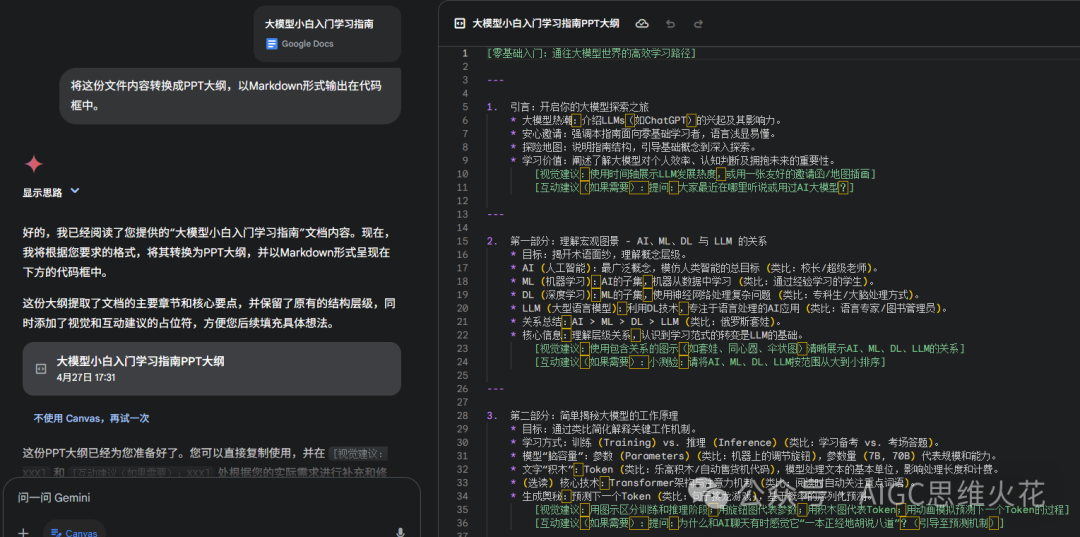Click the redo arrow icon
Image resolution: width=1080 pixels, height=537 pixels.
[x=698, y=23]
